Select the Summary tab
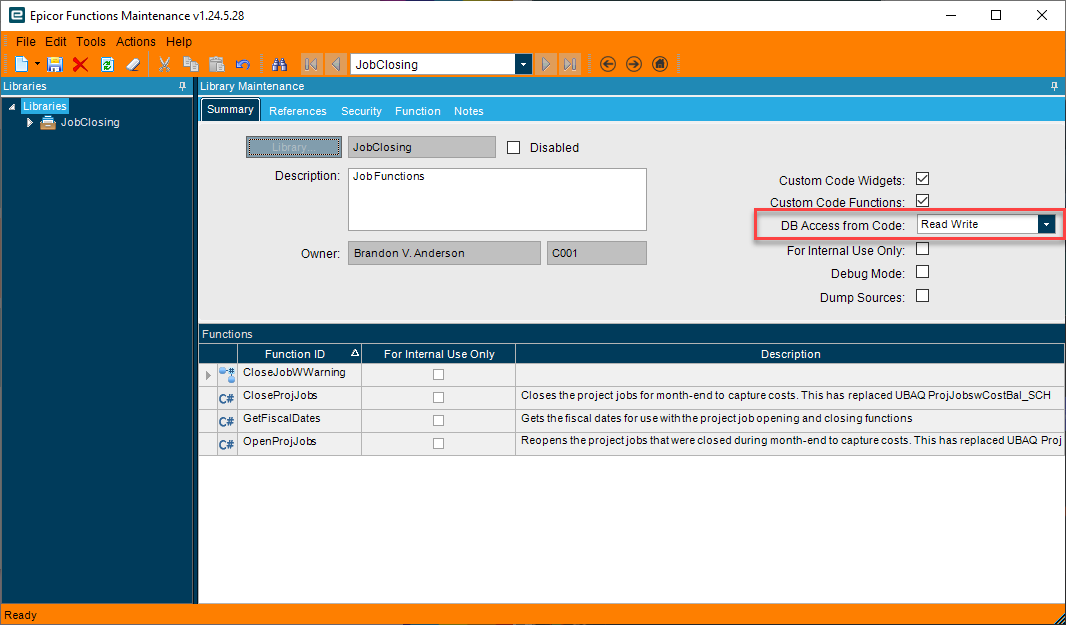The width and height of the screenshot is (1066, 625). 230,109
